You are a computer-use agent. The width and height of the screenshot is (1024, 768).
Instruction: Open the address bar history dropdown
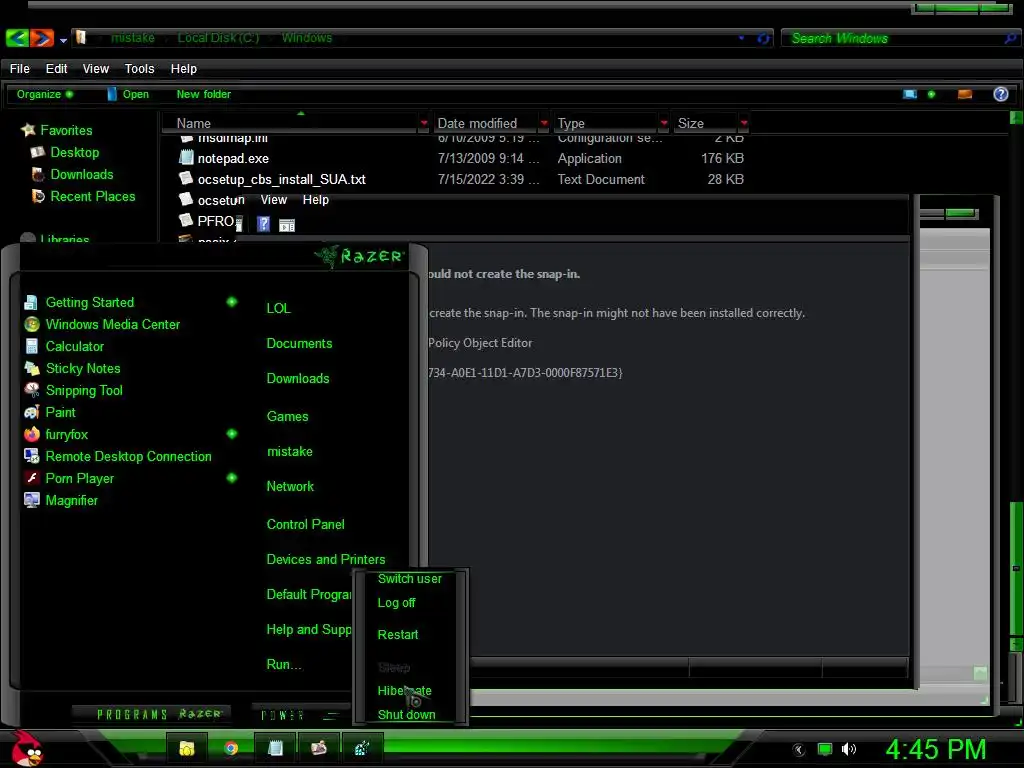(741, 38)
